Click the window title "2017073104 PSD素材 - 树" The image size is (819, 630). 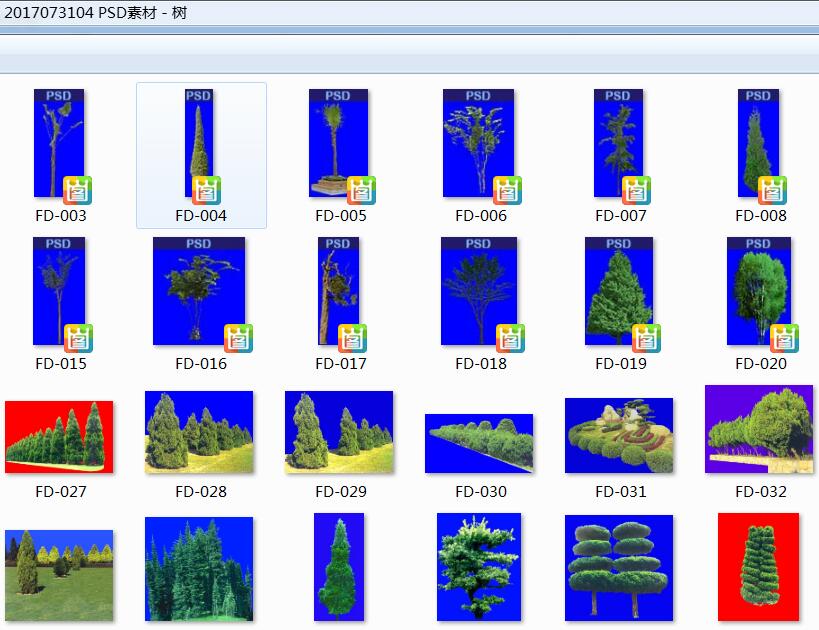coord(96,13)
